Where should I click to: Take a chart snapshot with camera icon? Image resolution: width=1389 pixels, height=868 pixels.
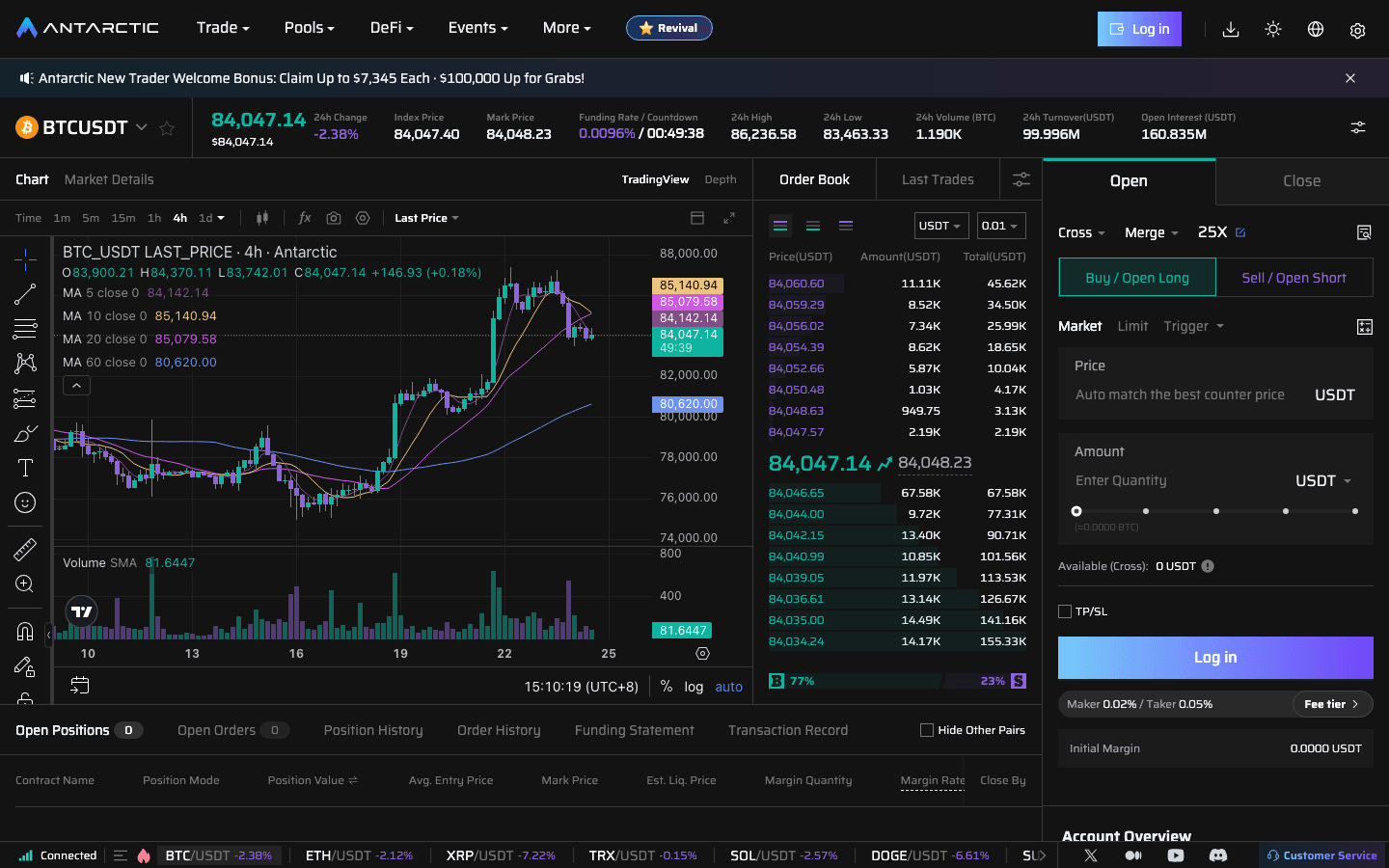click(x=334, y=218)
